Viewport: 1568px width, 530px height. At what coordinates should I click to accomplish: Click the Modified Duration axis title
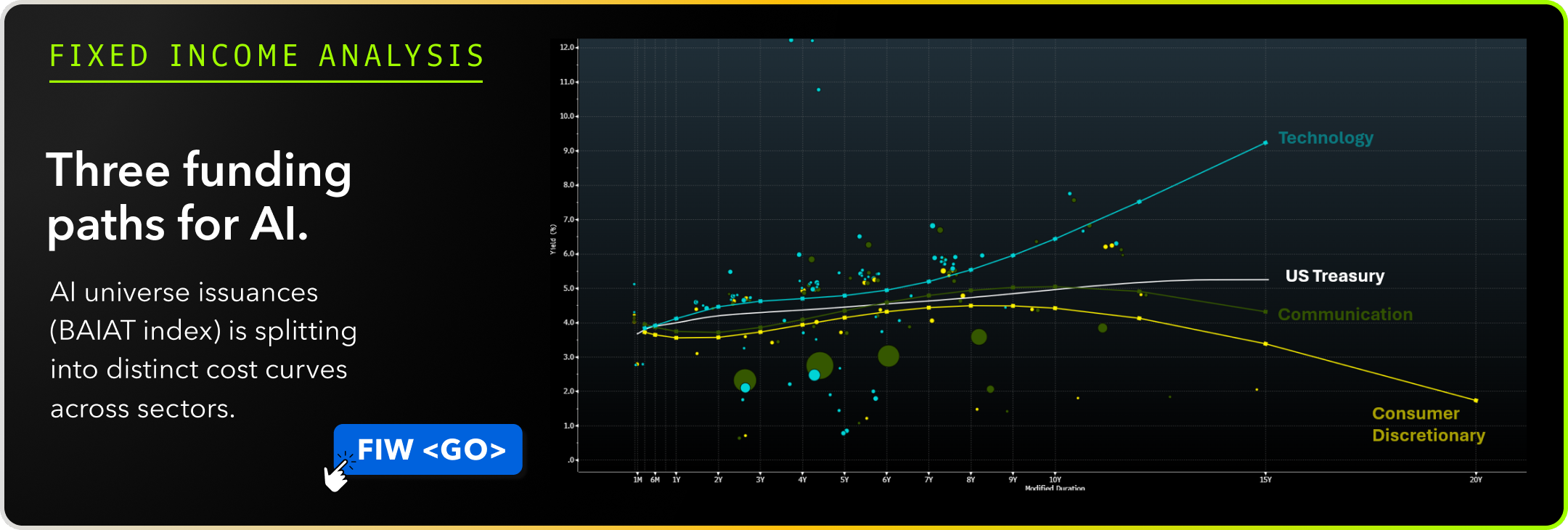tap(1055, 488)
